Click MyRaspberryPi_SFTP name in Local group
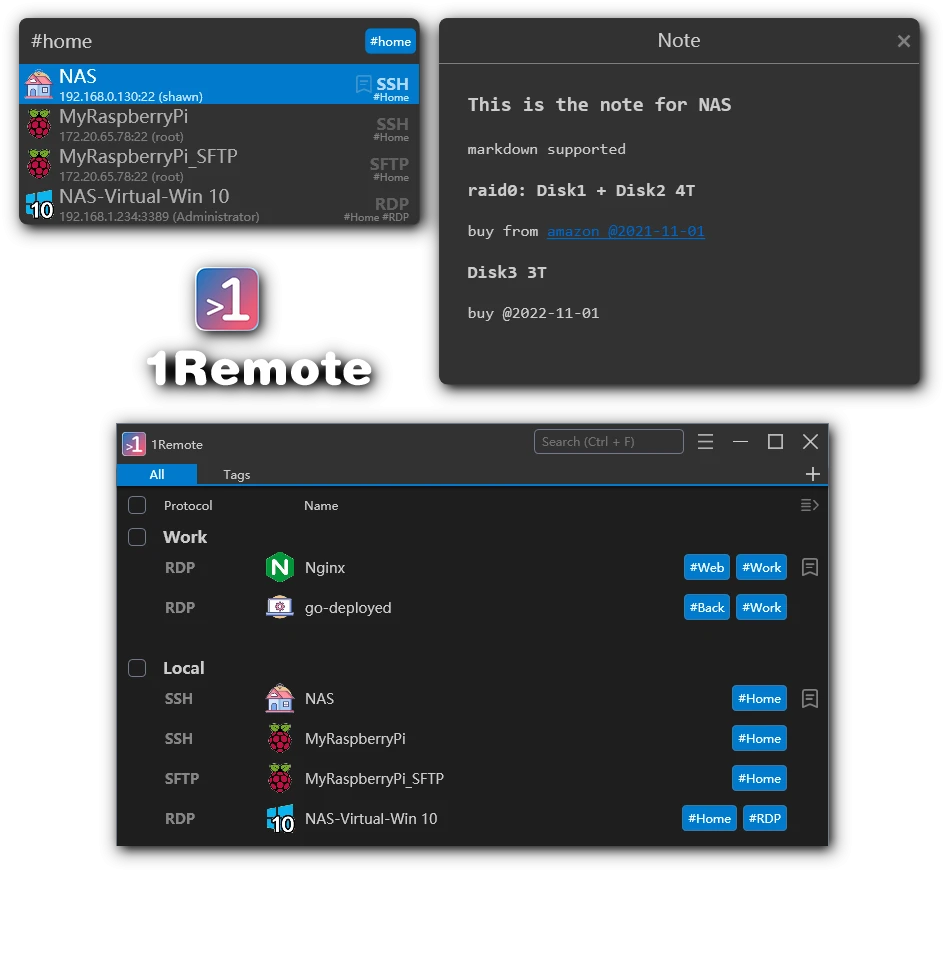Screen dimensions: 945x967 click(x=374, y=779)
